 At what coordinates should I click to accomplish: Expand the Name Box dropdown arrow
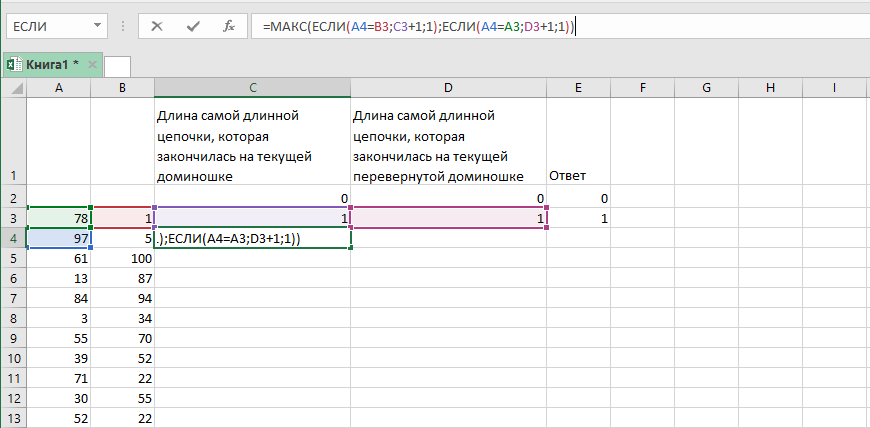click(x=96, y=27)
